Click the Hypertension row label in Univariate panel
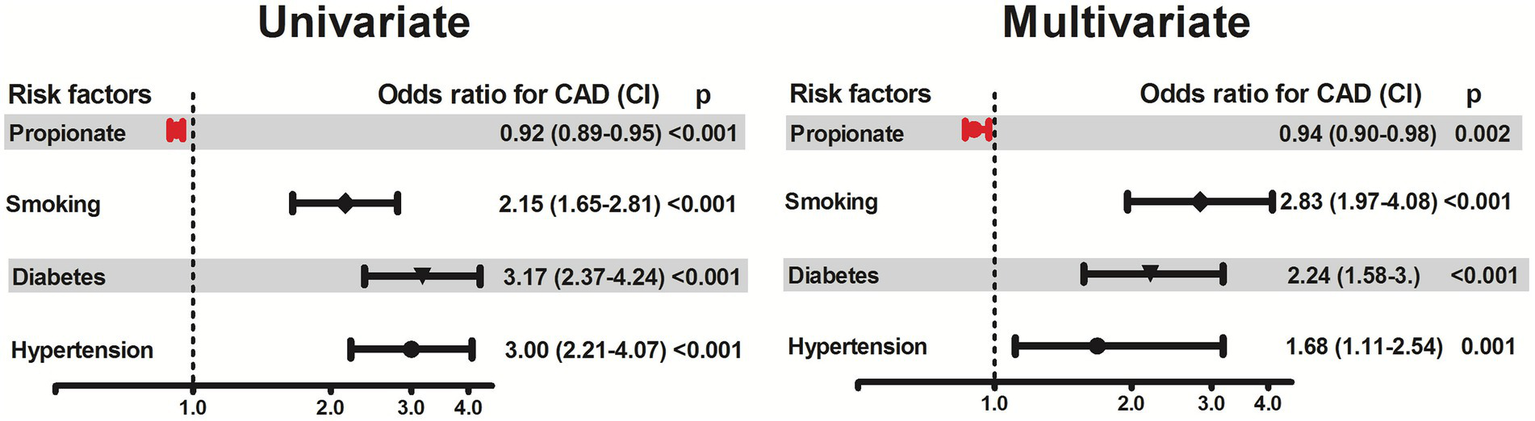This screenshot has width=1535, height=421. (82, 351)
